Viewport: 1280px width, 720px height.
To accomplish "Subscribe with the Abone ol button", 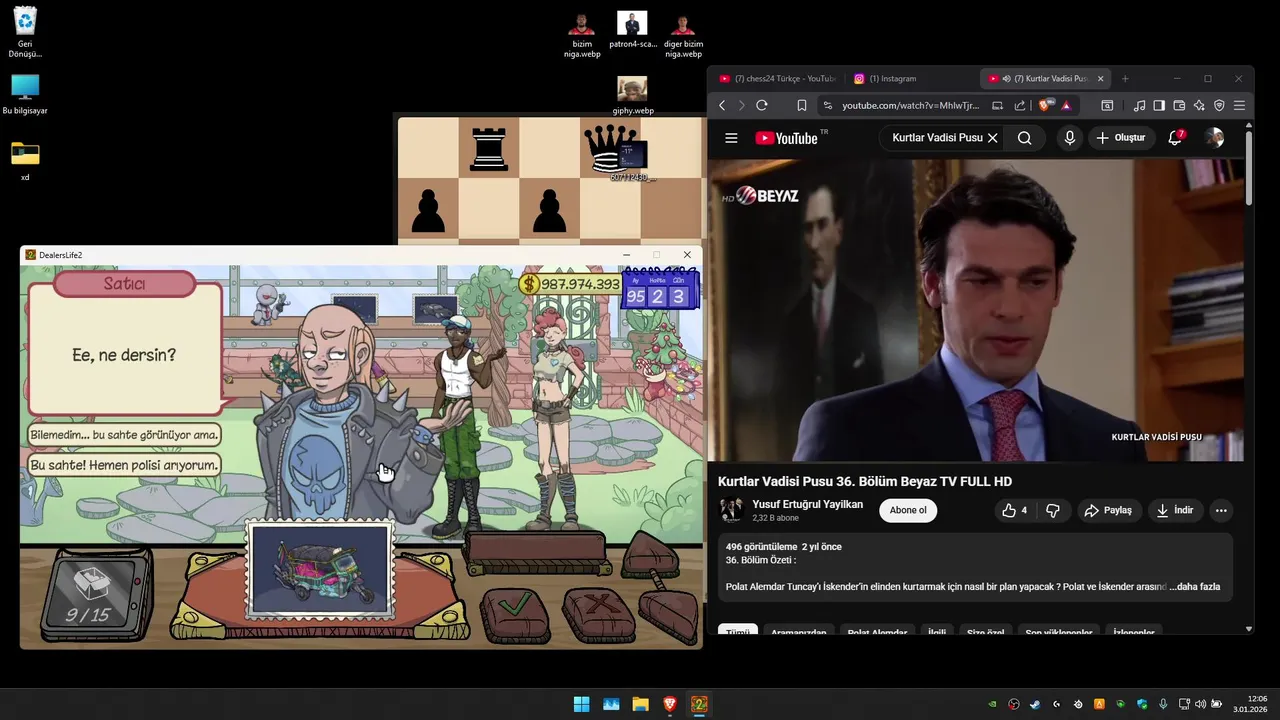I will click(908, 510).
